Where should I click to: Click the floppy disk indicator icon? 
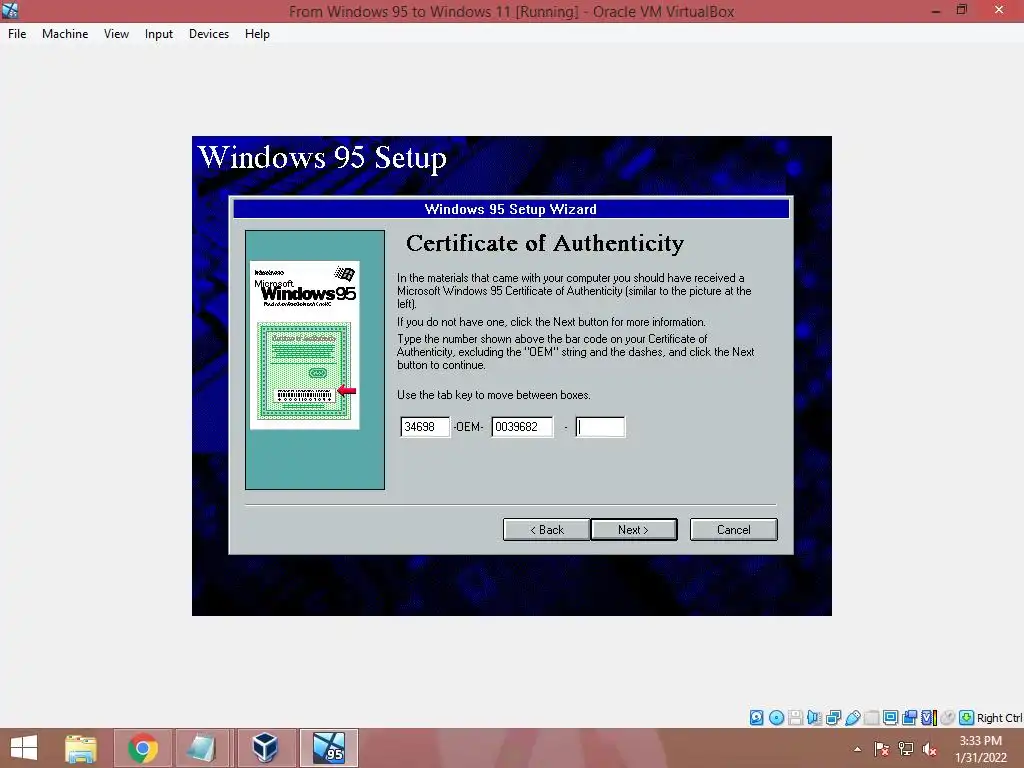795,718
